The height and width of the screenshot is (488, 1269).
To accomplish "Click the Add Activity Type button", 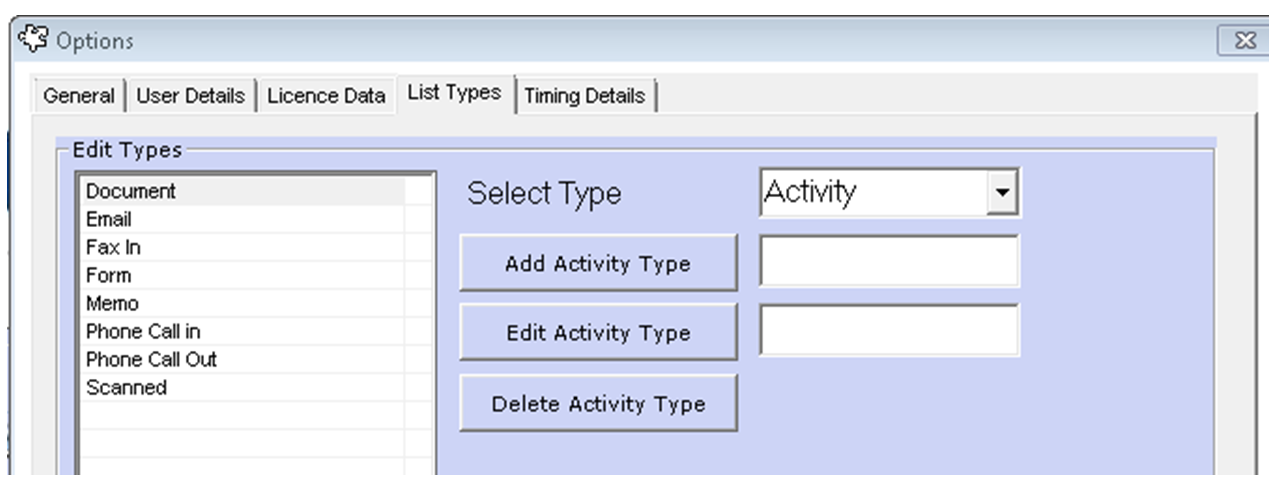I will tap(598, 263).
